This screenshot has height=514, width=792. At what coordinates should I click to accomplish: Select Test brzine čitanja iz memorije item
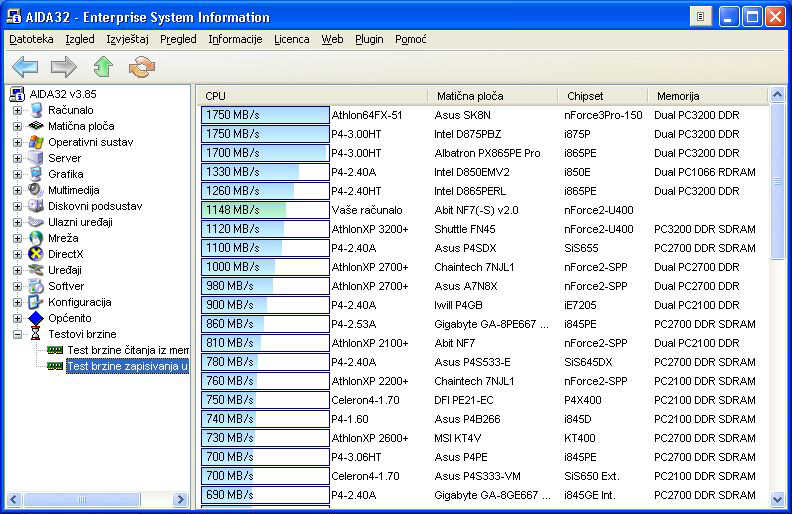127,350
